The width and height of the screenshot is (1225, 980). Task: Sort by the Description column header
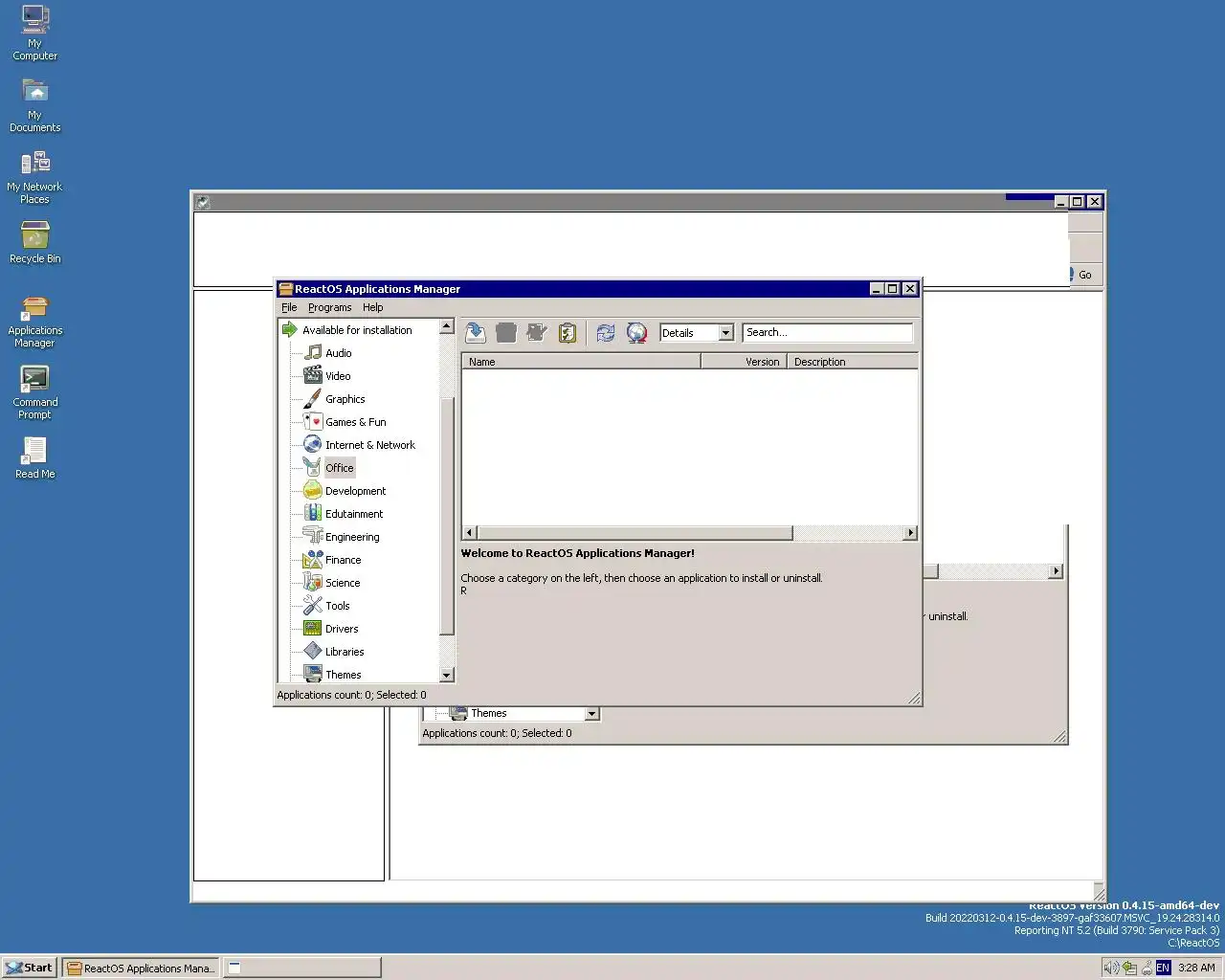(x=853, y=362)
